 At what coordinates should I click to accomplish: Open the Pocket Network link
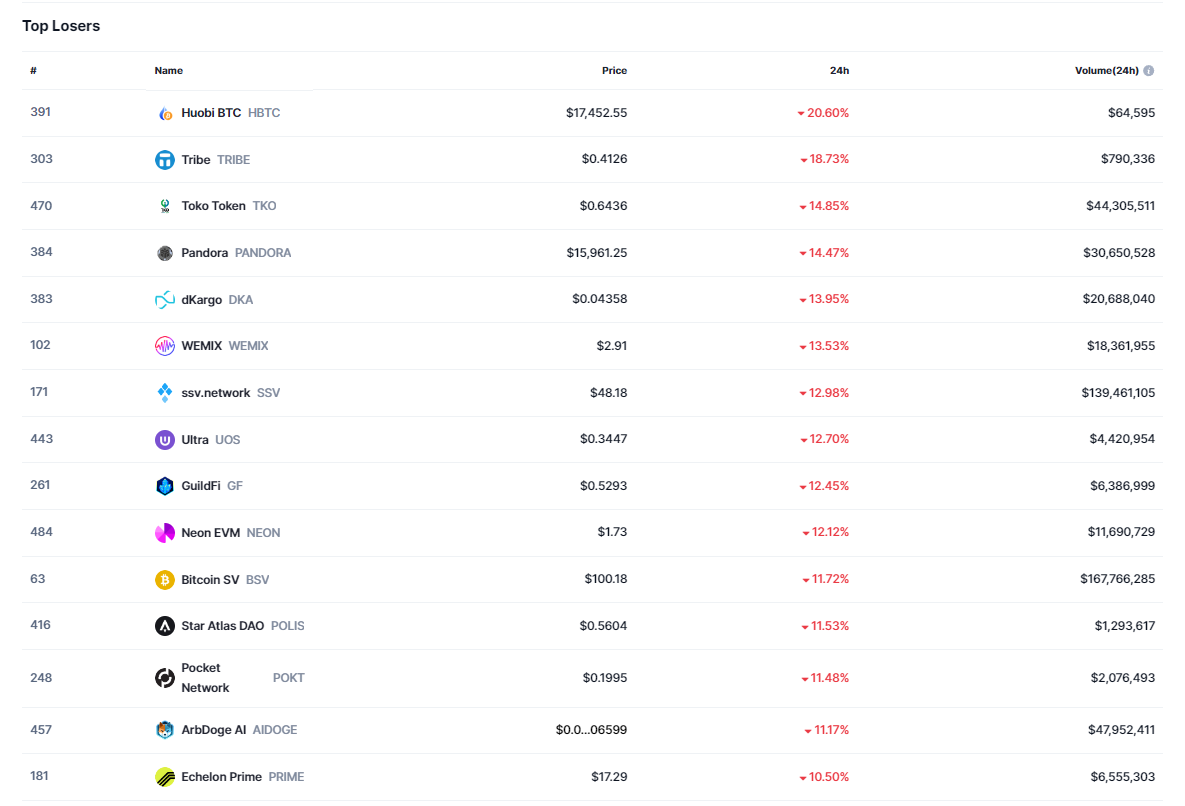(205, 678)
